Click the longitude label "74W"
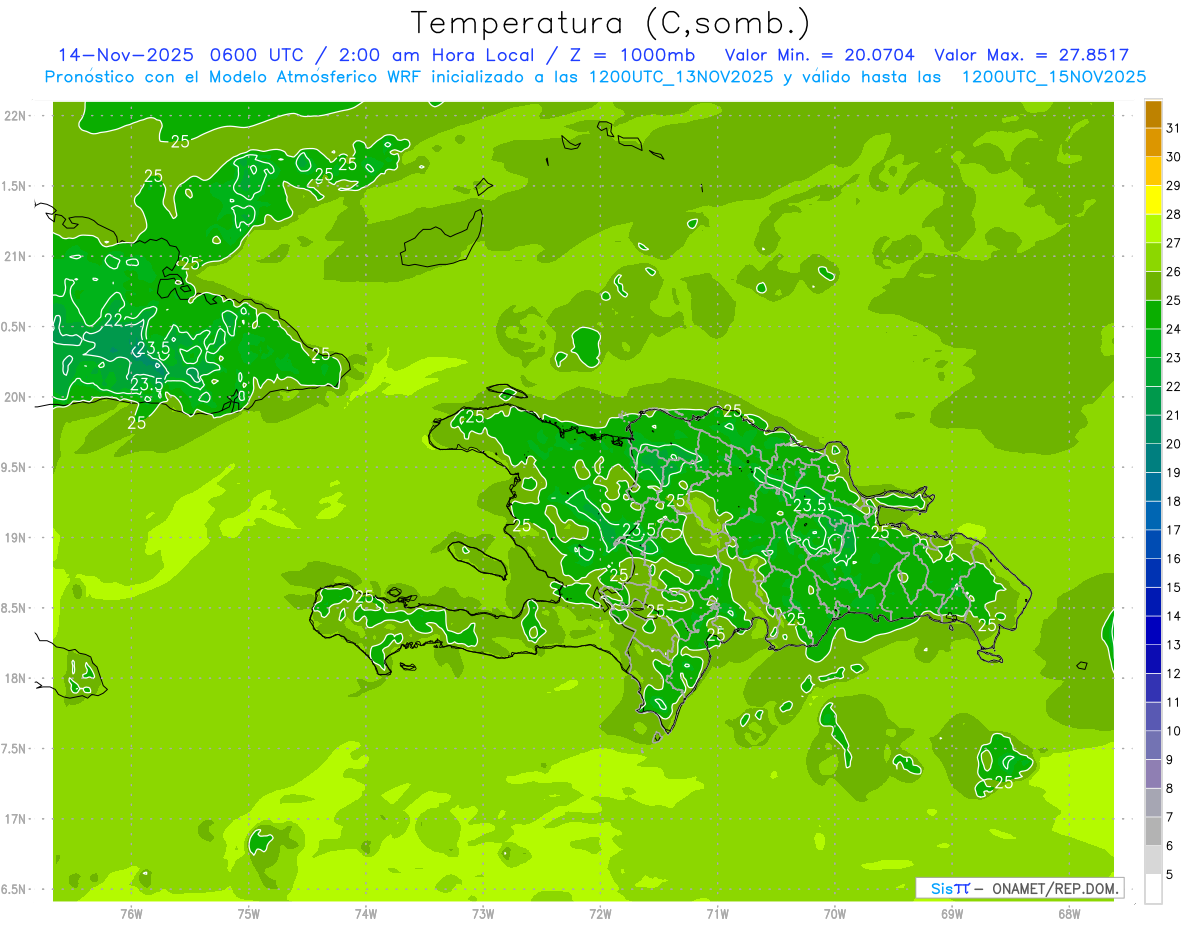This screenshot has width=1200, height=927. pos(366,913)
